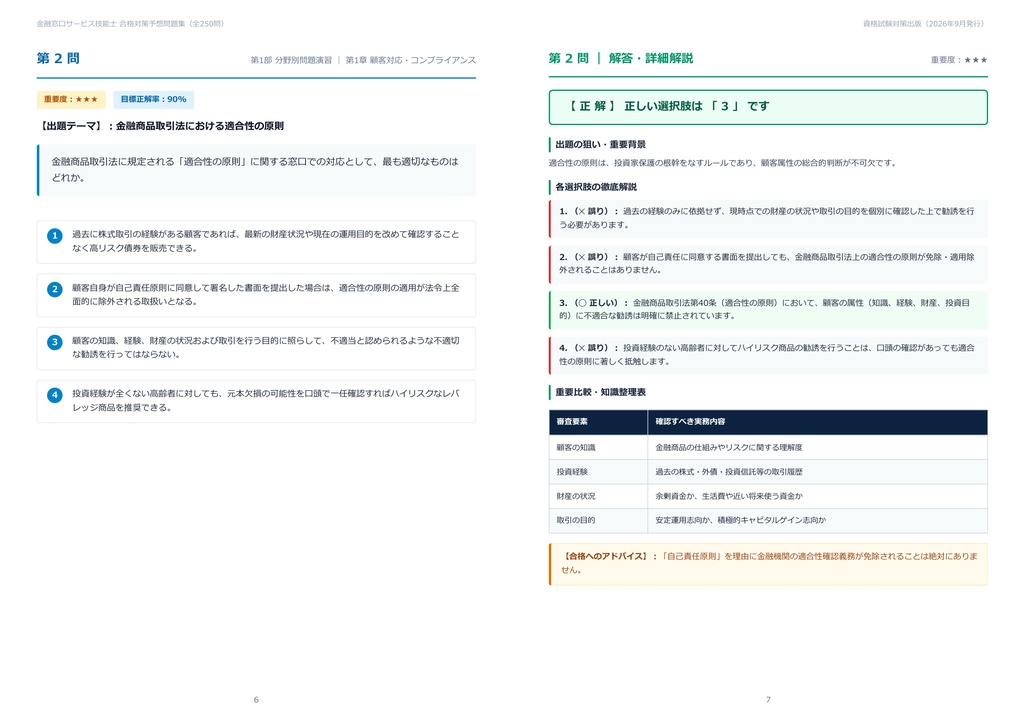Click option text beginning 顧客の知識、経験、財産の状況
The image size is (1024, 724).
(266, 347)
